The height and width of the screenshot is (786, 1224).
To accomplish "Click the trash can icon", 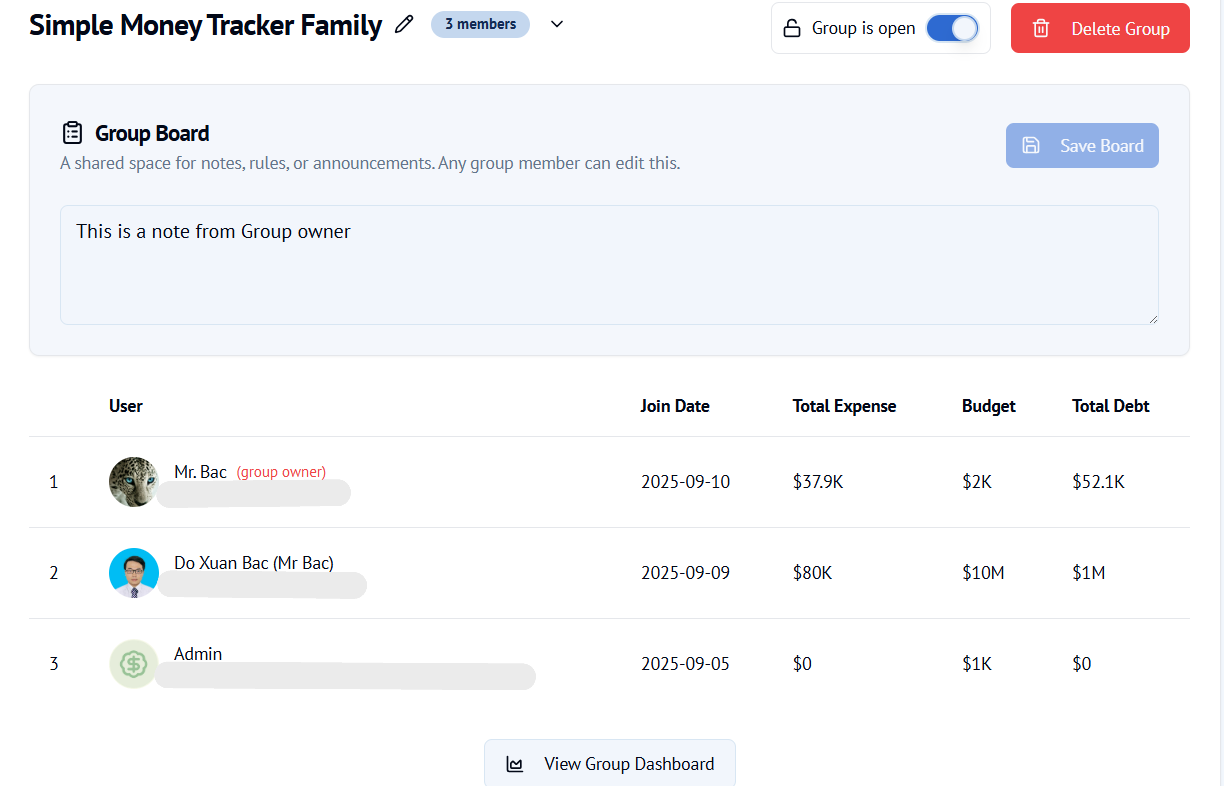I will [x=1041, y=29].
